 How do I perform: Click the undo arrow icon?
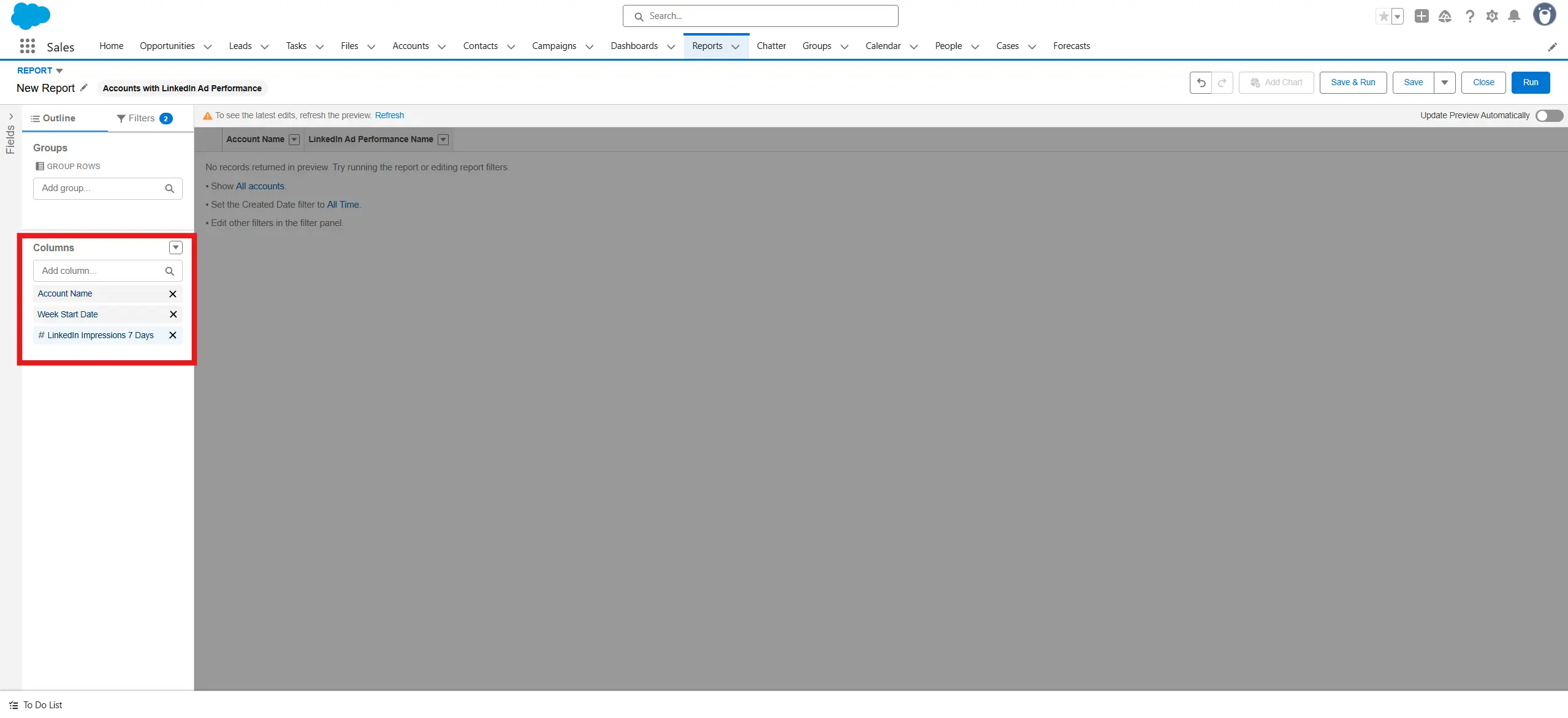[x=1201, y=83]
